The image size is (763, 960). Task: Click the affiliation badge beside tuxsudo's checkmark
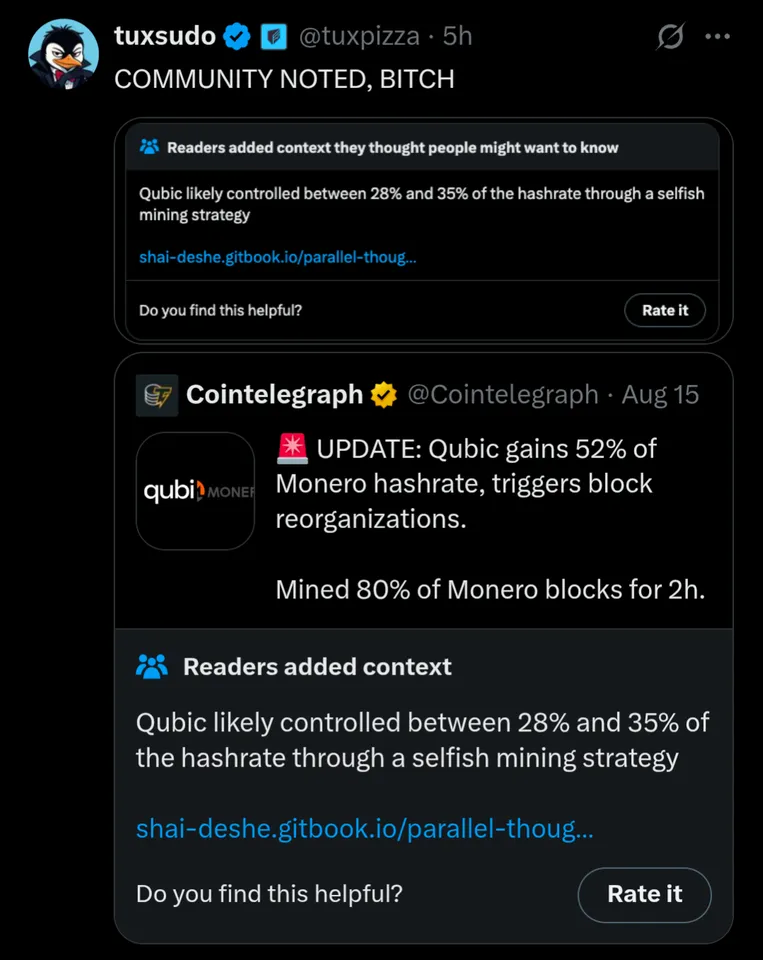[x=274, y=37]
